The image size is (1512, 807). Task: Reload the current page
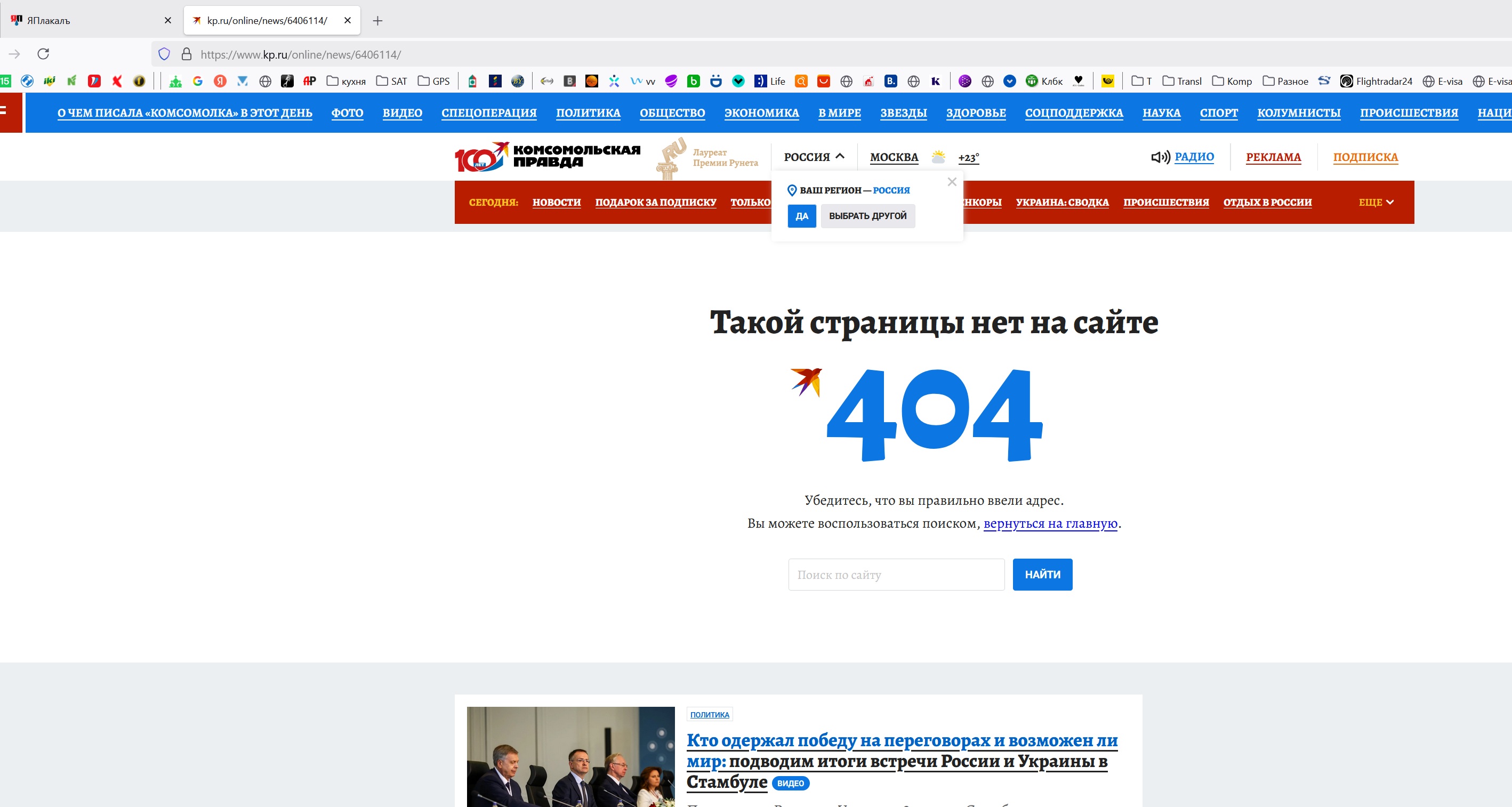pos(43,54)
